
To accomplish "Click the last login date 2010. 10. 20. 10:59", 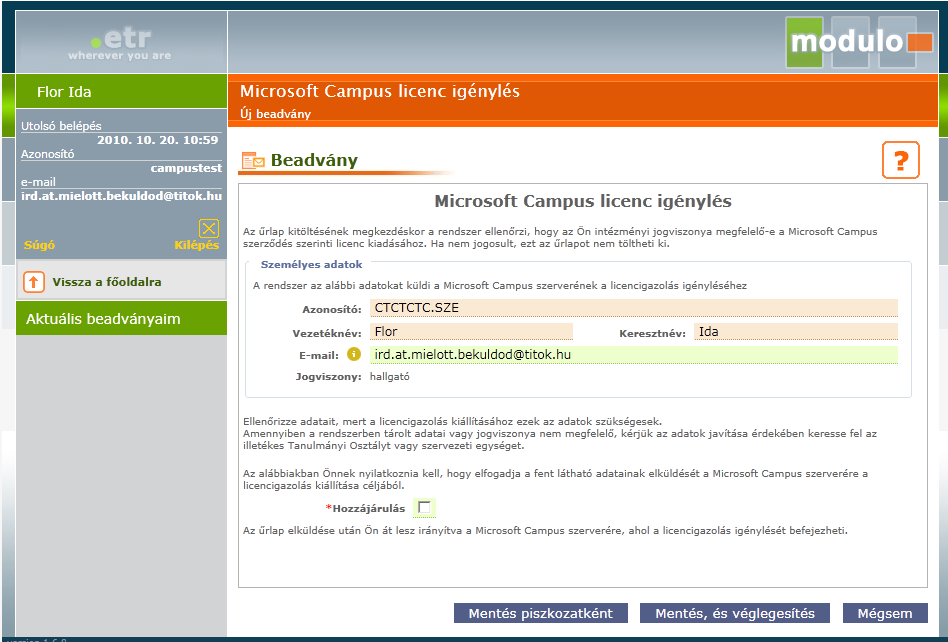I will (158, 140).
